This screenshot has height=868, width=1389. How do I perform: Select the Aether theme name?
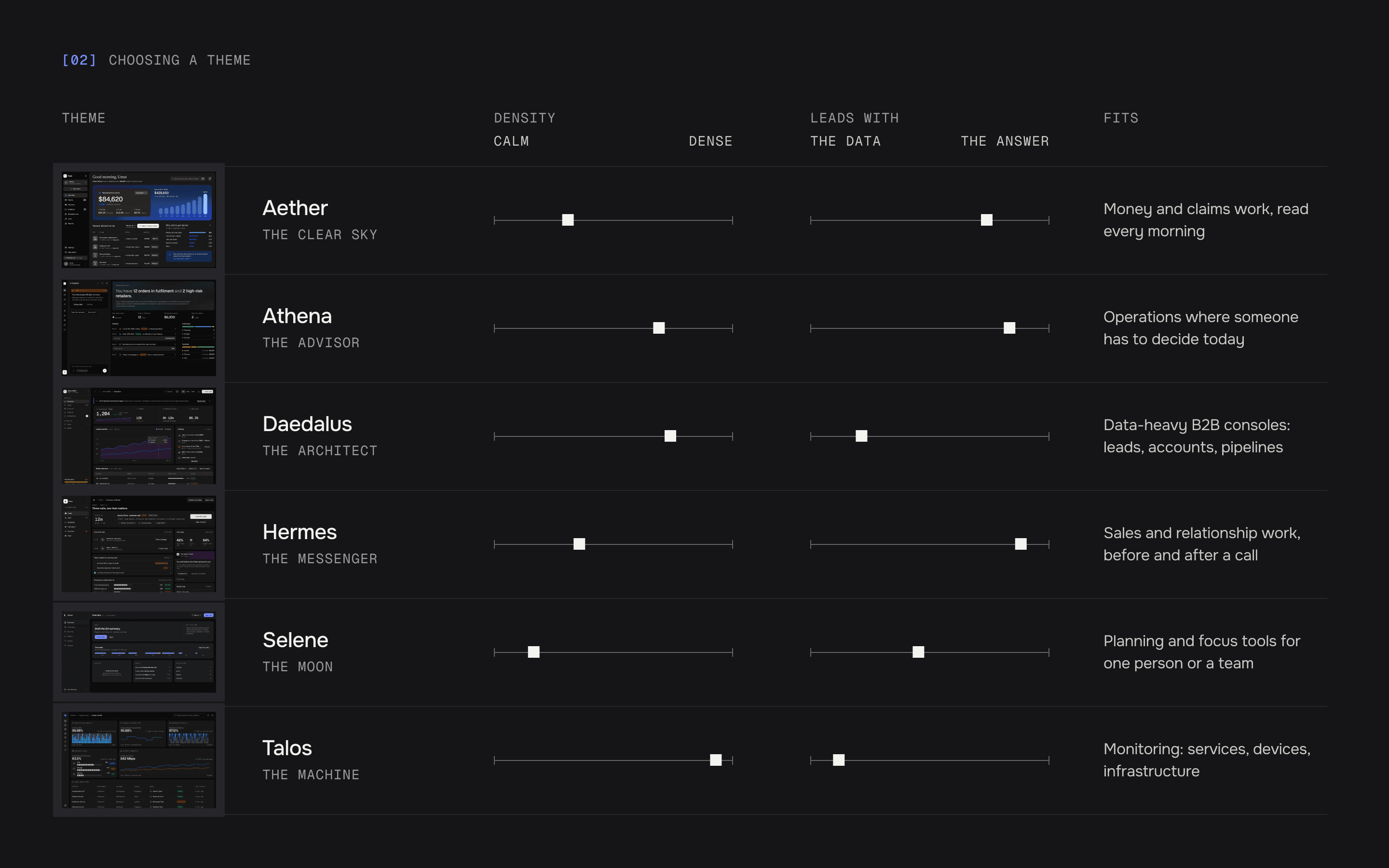click(x=295, y=208)
